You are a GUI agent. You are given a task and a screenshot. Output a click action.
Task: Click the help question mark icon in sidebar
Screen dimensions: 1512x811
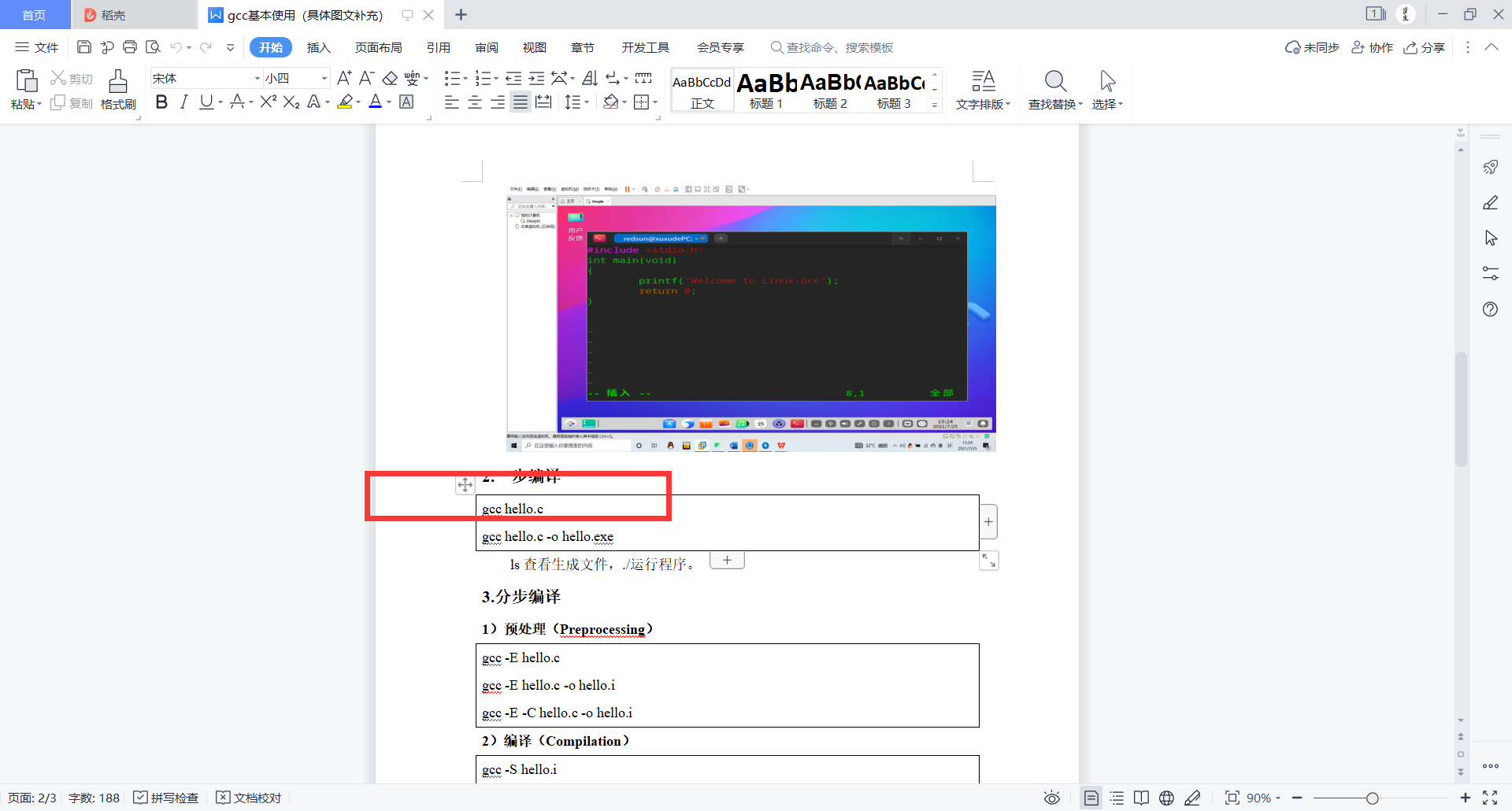[1490, 309]
